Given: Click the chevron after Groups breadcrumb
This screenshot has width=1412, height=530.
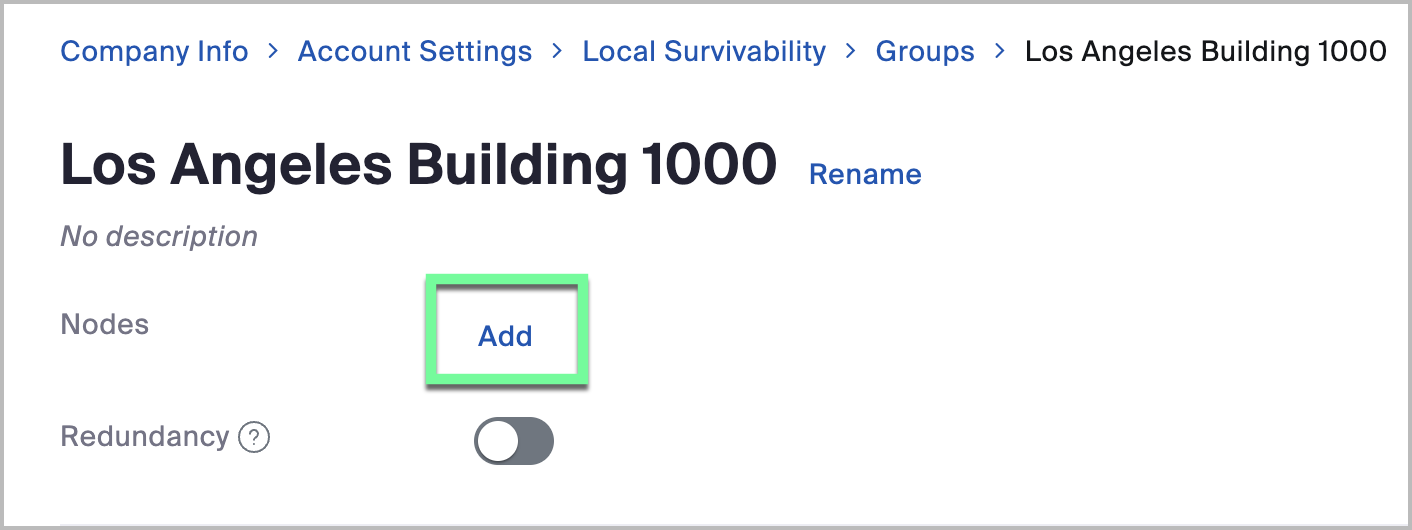Looking at the screenshot, I should coord(1000,51).
